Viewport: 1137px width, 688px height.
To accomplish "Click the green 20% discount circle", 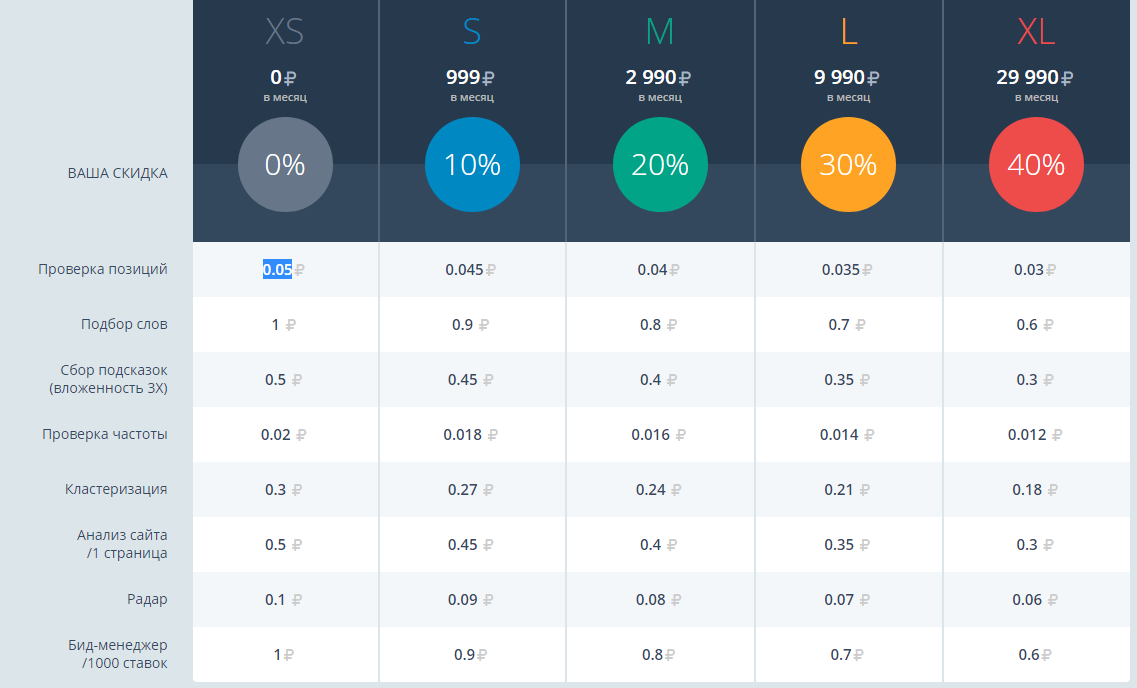I will (x=660, y=165).
